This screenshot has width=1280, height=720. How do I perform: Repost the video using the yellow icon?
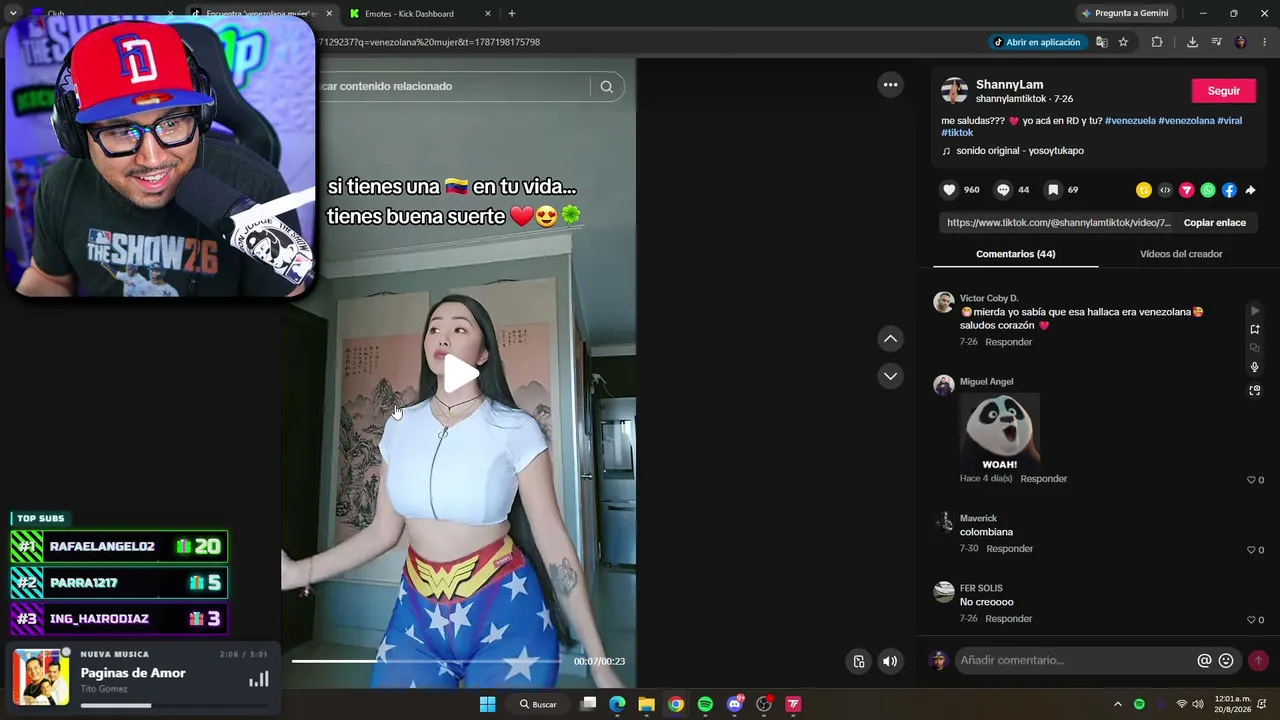(x=1144, y=190)
